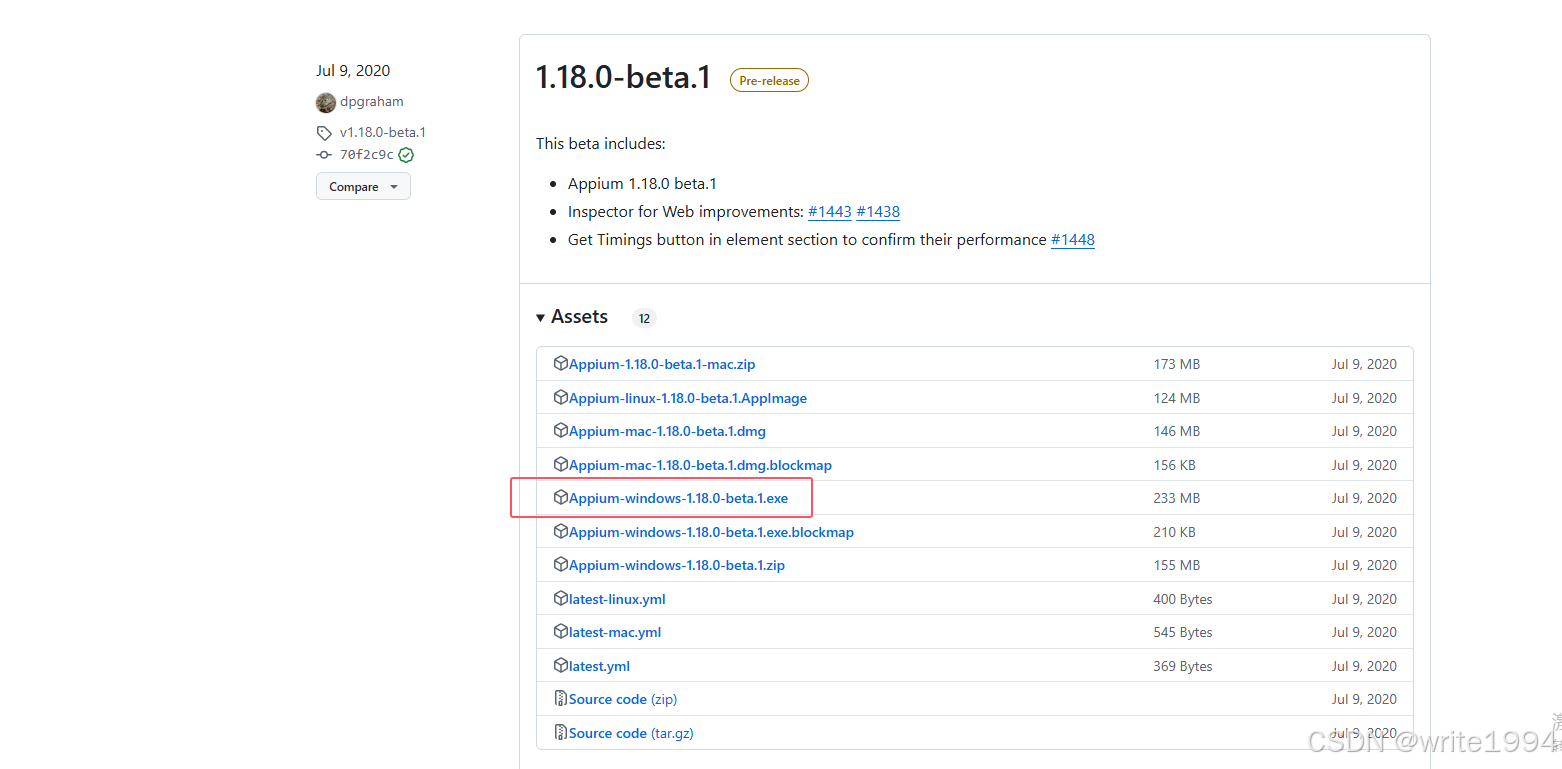The width and height of the screenshot is (1562, 769).
Task: Open pull request #1448 link
Action: point(1073,240)
